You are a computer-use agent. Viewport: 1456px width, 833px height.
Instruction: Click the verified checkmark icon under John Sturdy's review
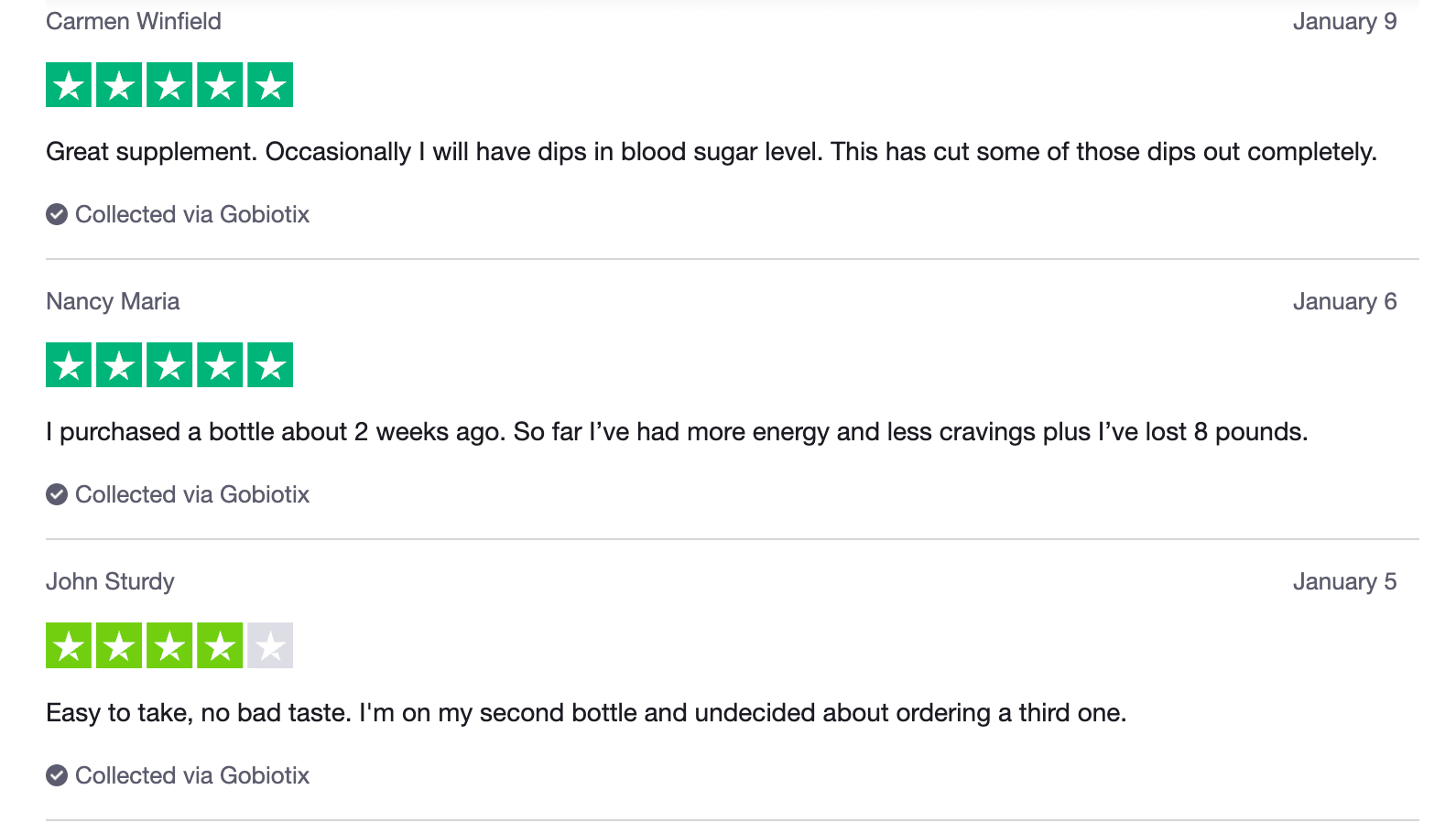coord(57,775)
